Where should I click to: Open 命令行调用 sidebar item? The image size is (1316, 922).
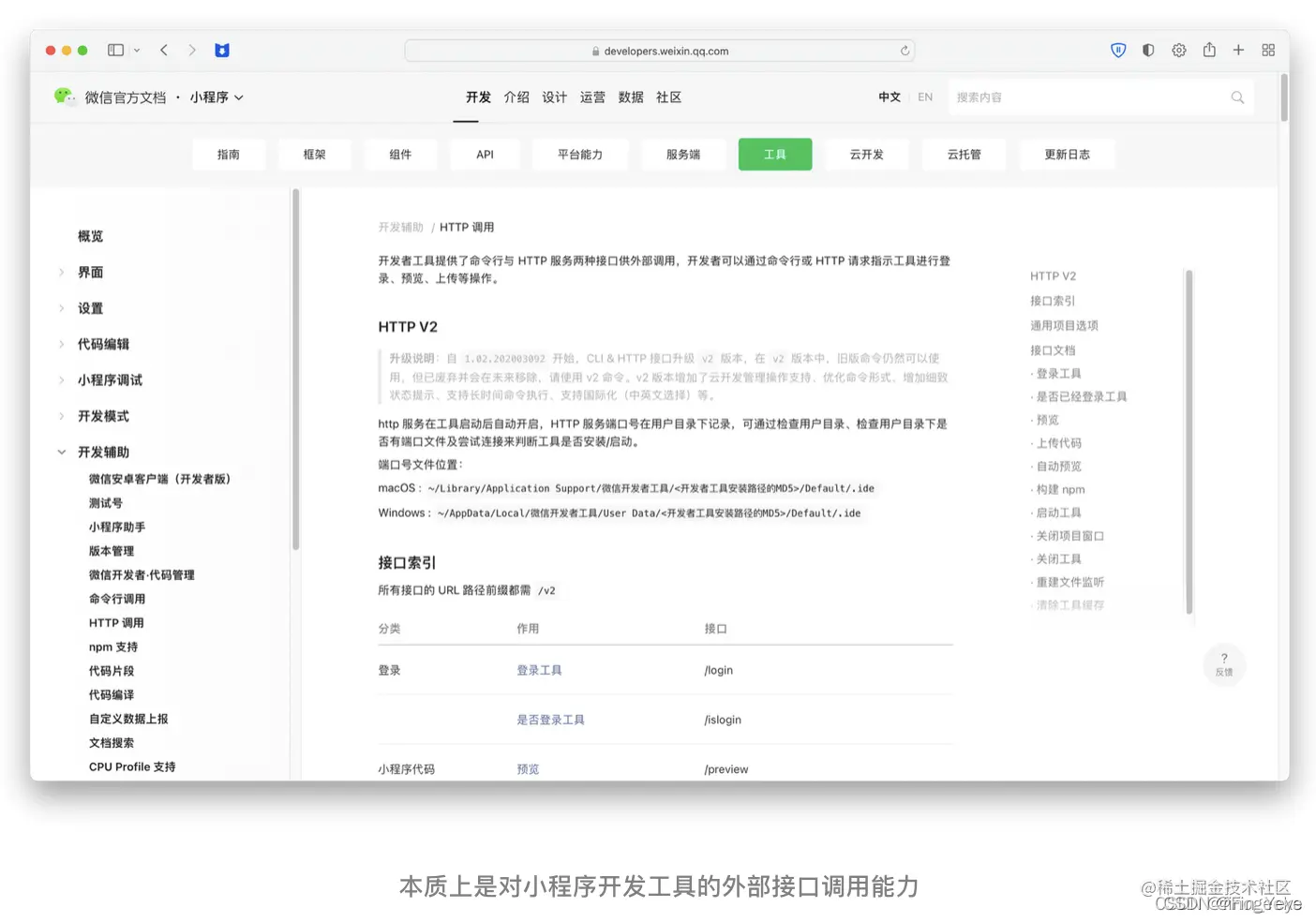(117, 599)
